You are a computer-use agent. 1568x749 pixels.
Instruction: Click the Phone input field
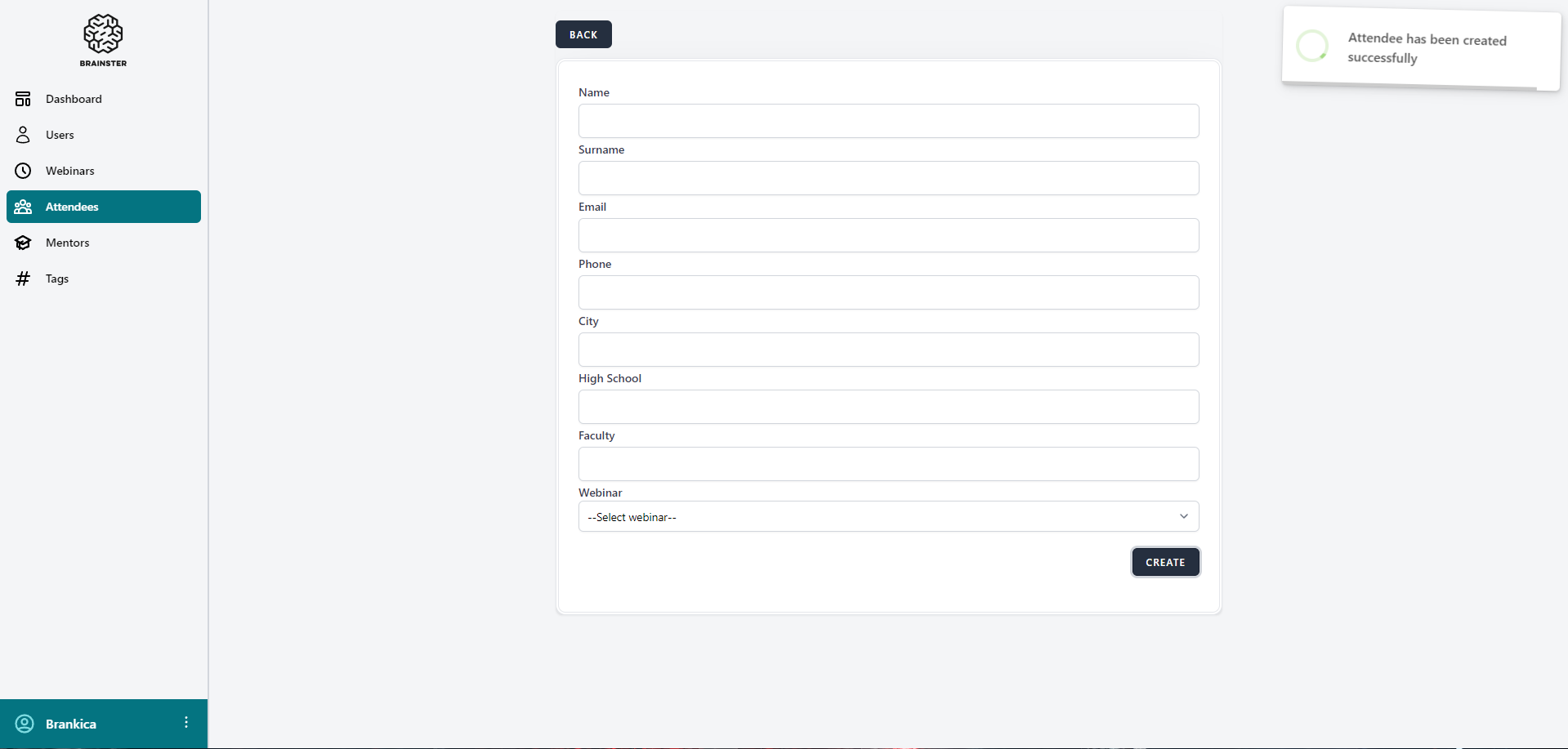coord(888,292)
